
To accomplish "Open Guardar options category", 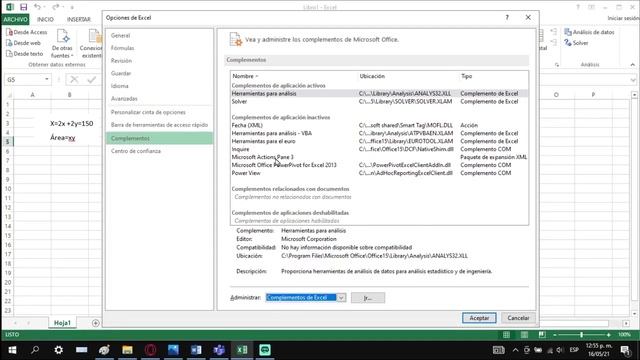I will pyautogui.click(x=159, y=73).
